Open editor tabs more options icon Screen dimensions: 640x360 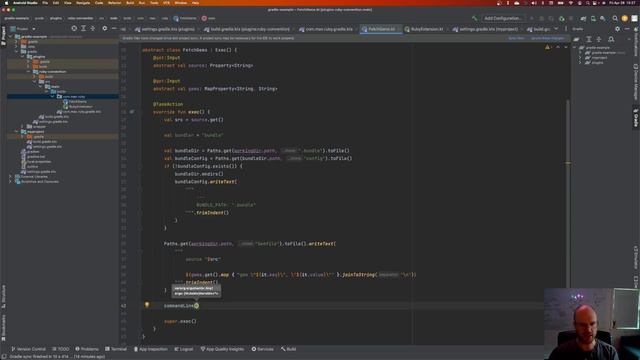click(x=566, y=29)
